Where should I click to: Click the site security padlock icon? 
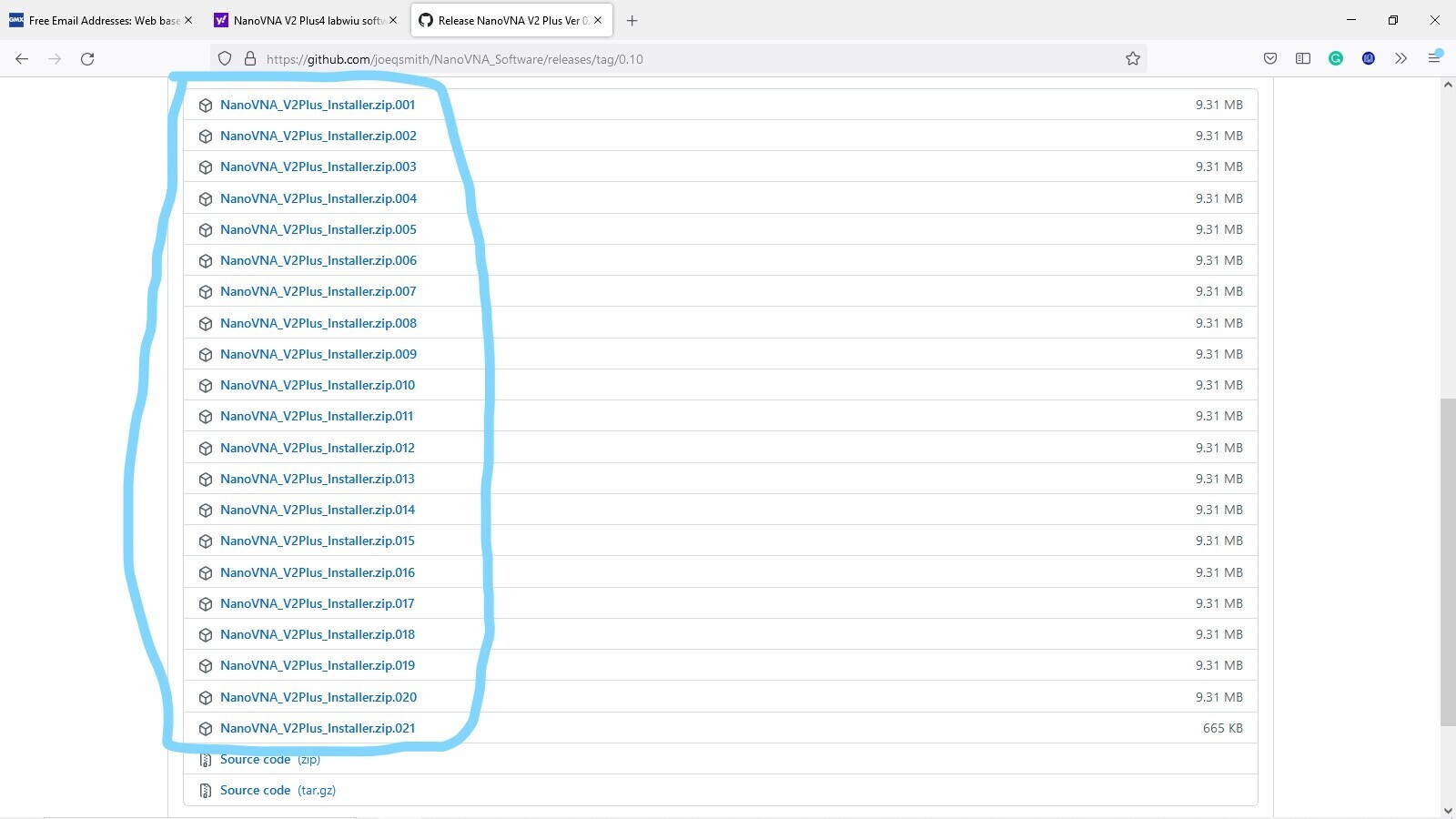coord(250,59)
